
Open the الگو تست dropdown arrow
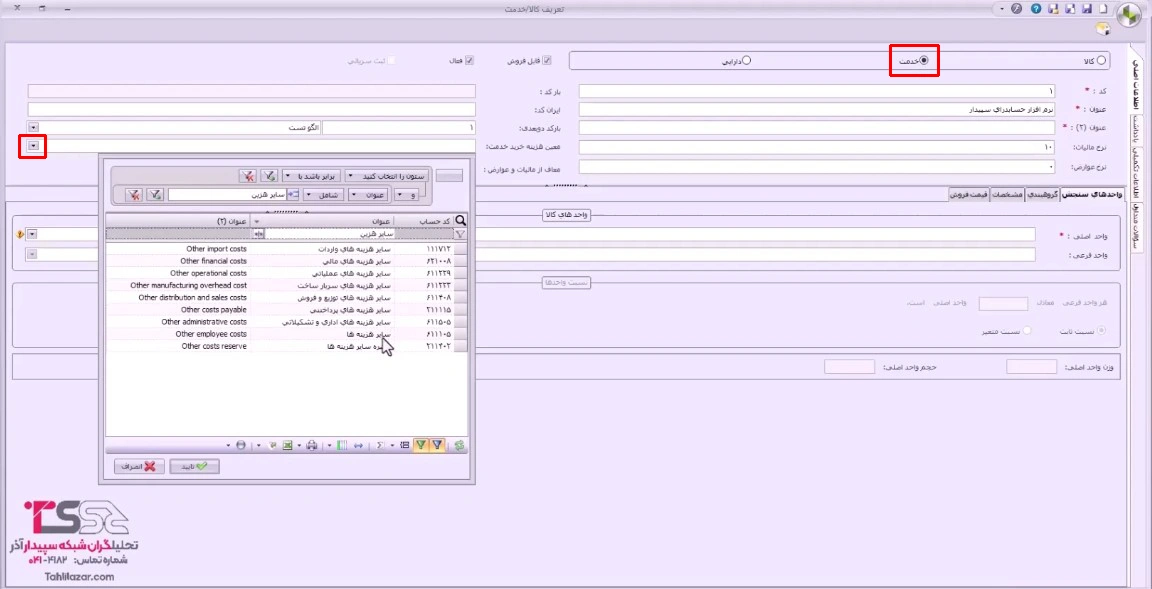coord(34,128)
